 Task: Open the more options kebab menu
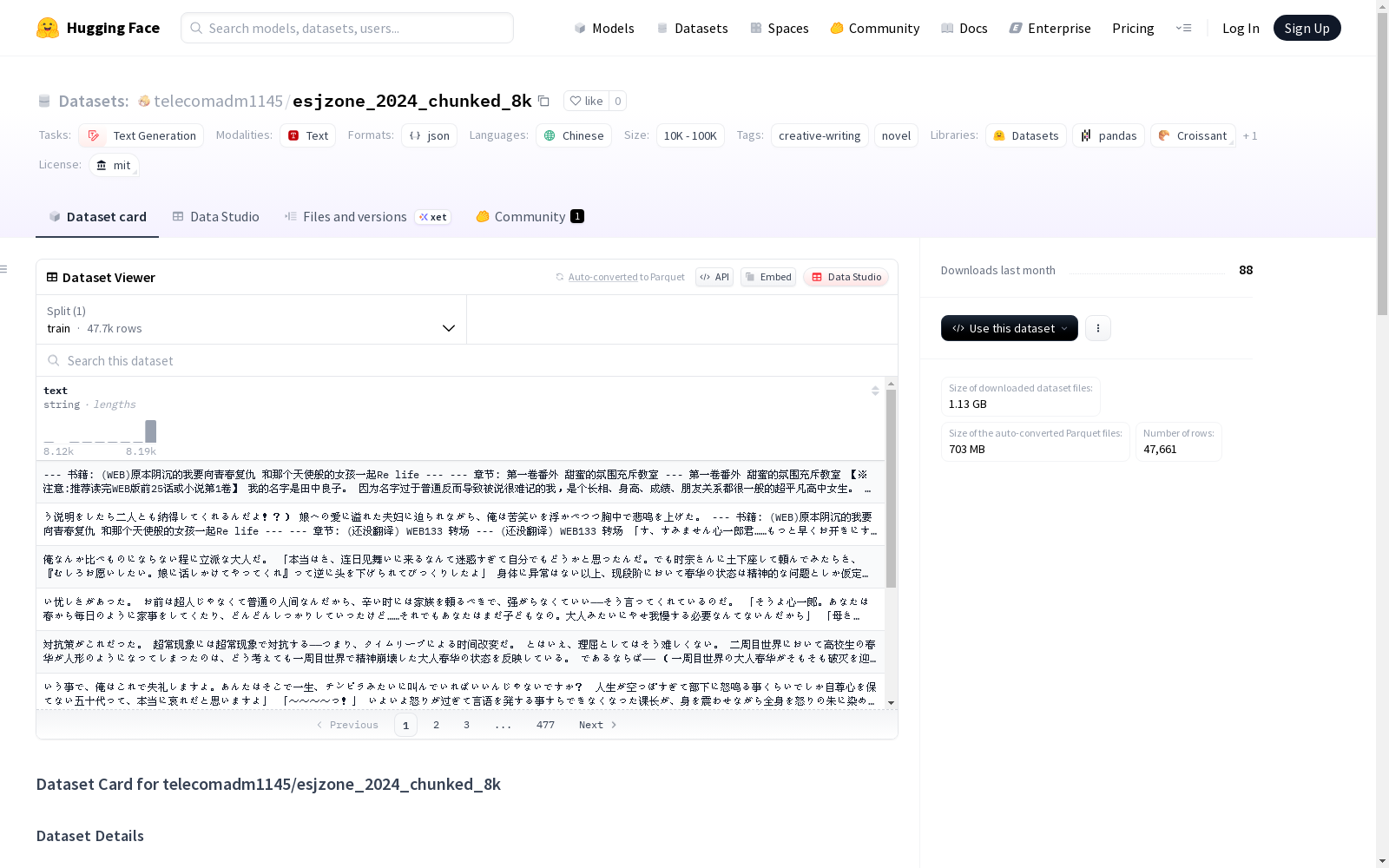pos(1098,328)
